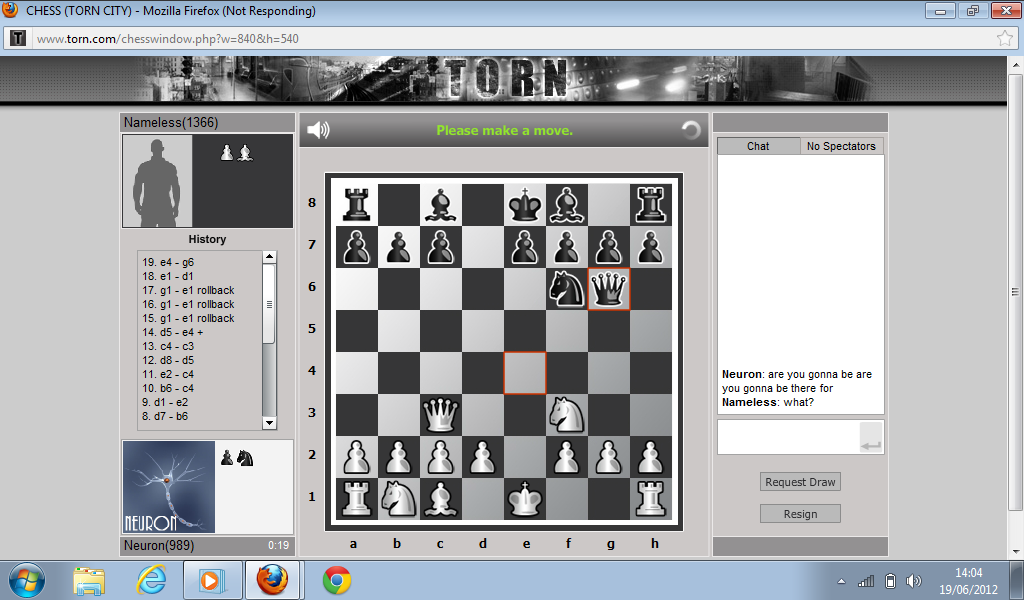Select the black queen on g6
The image size is (1024, 600).
(609, 289)
